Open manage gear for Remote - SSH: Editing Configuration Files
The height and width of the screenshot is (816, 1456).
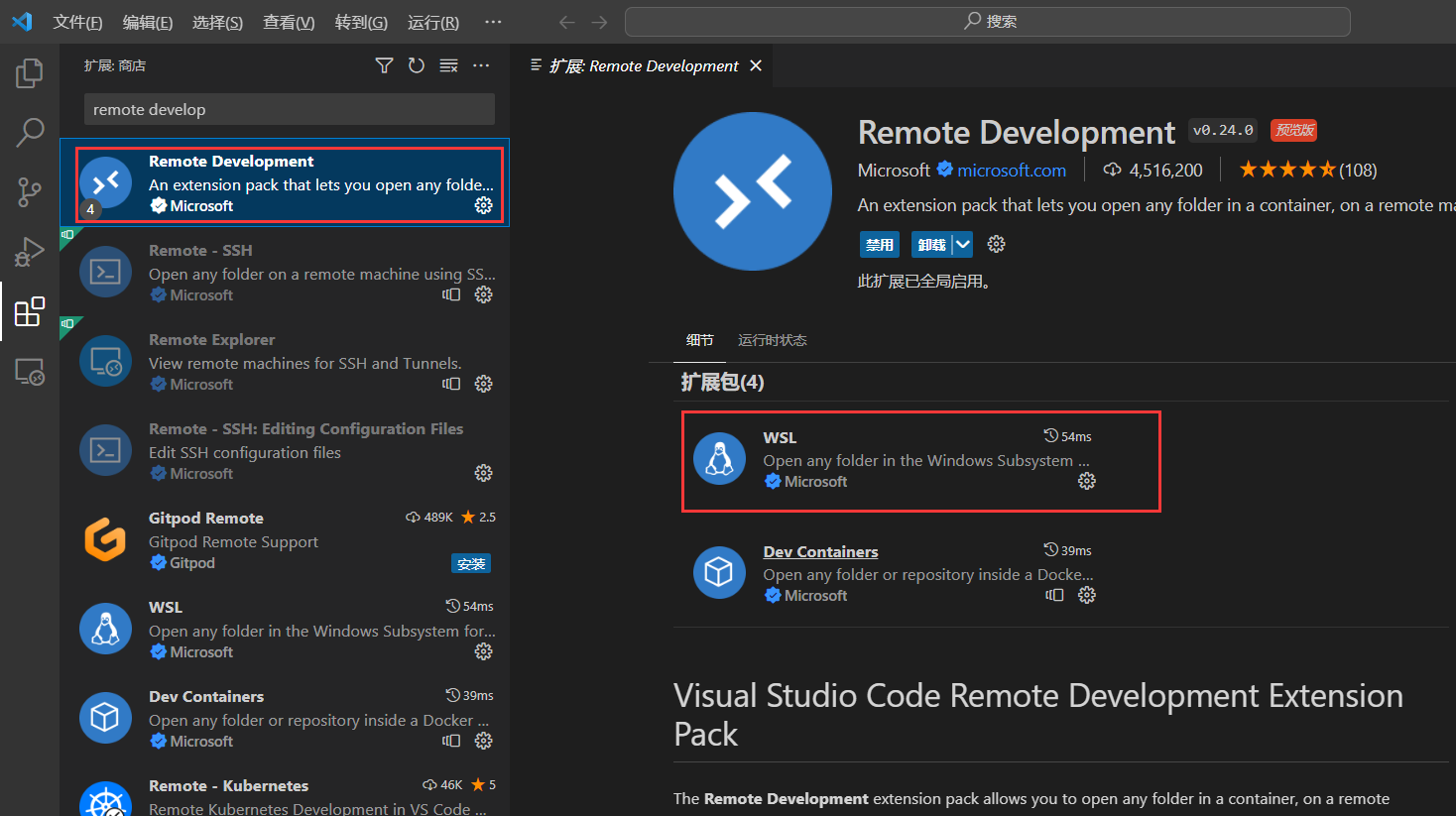click(x=483, y=473)
